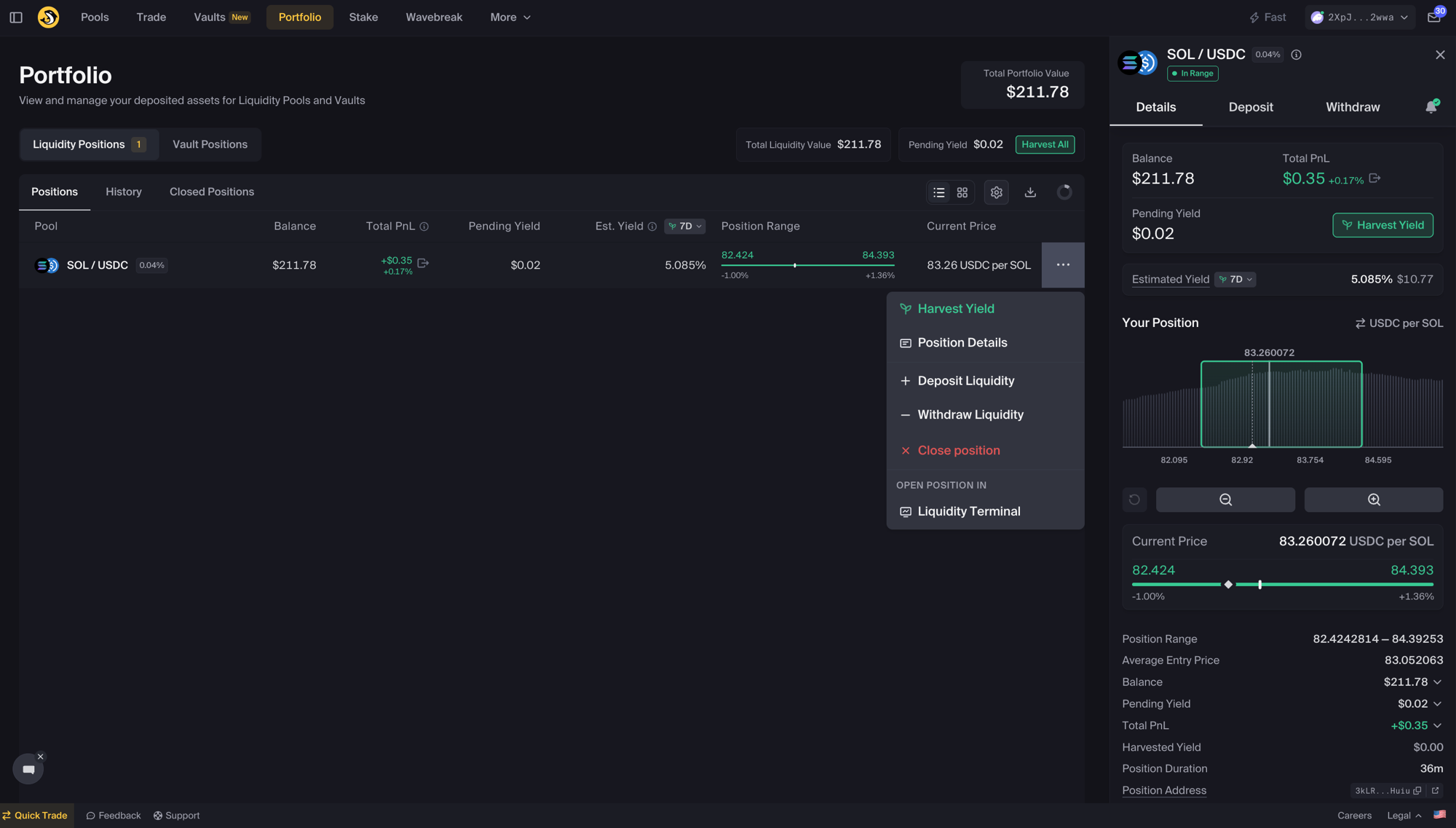
Task: Reset the position chart zoom
Action: [1134, 500]
